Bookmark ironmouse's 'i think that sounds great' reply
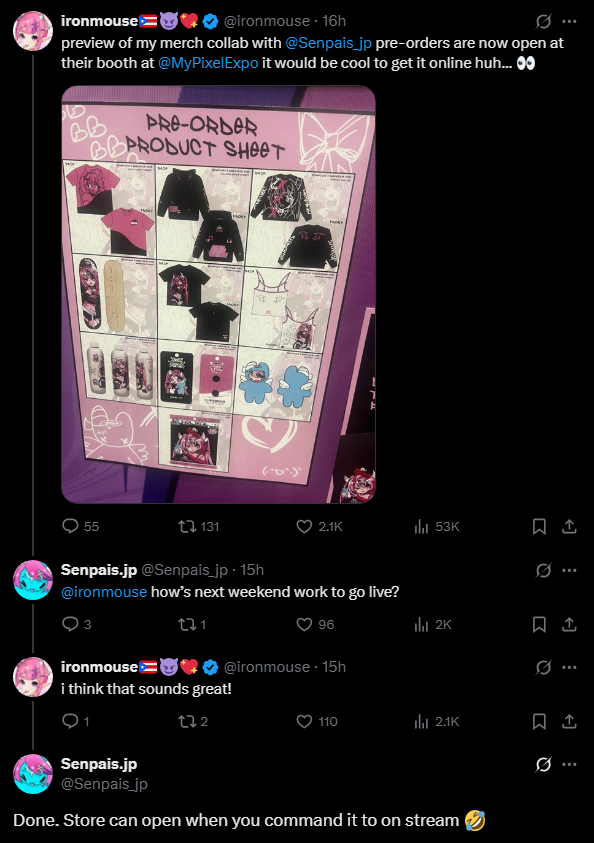Screen dimensions: 594x843 539,721
